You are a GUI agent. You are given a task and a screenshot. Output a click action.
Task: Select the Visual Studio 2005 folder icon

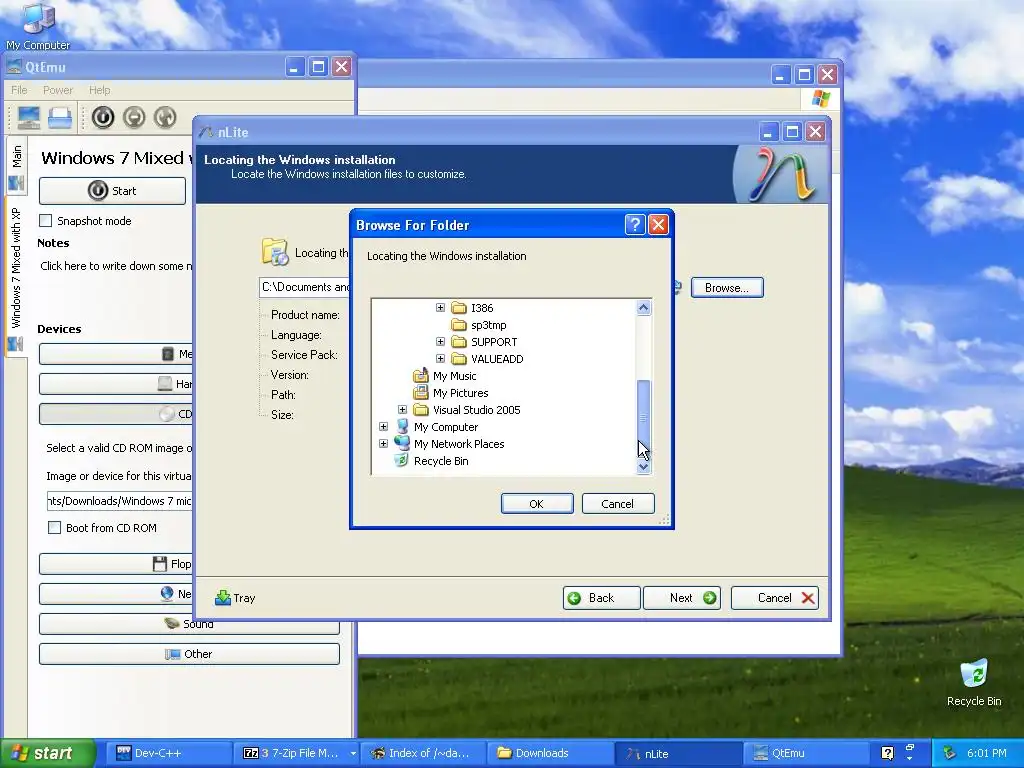tap(421, 409)
